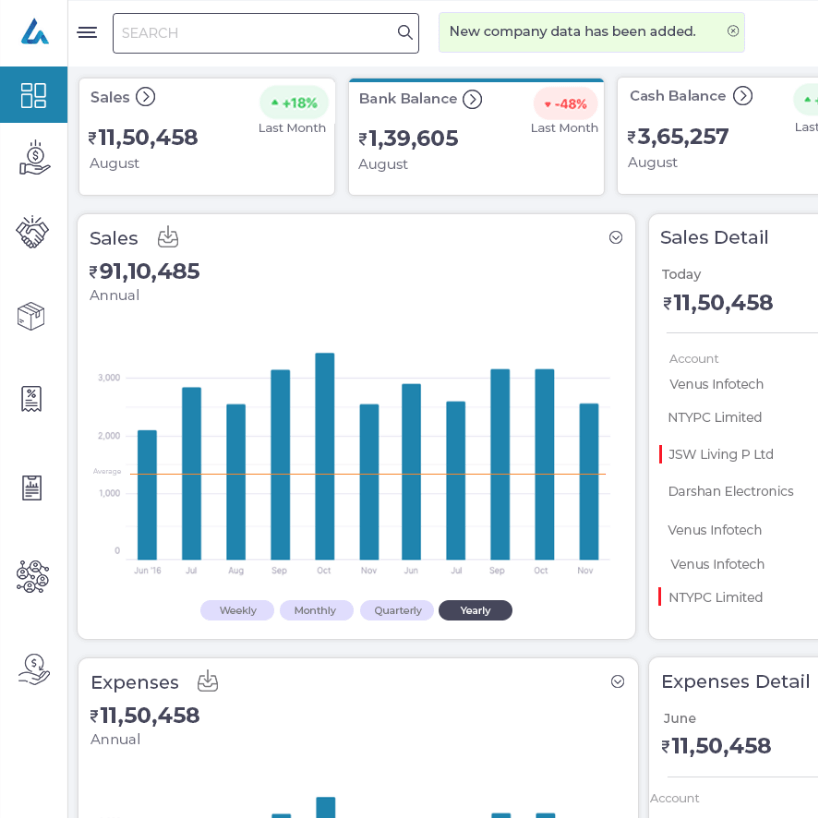Switch the Sales chart to Weekly
818x818 pixels.
[237, 611]
